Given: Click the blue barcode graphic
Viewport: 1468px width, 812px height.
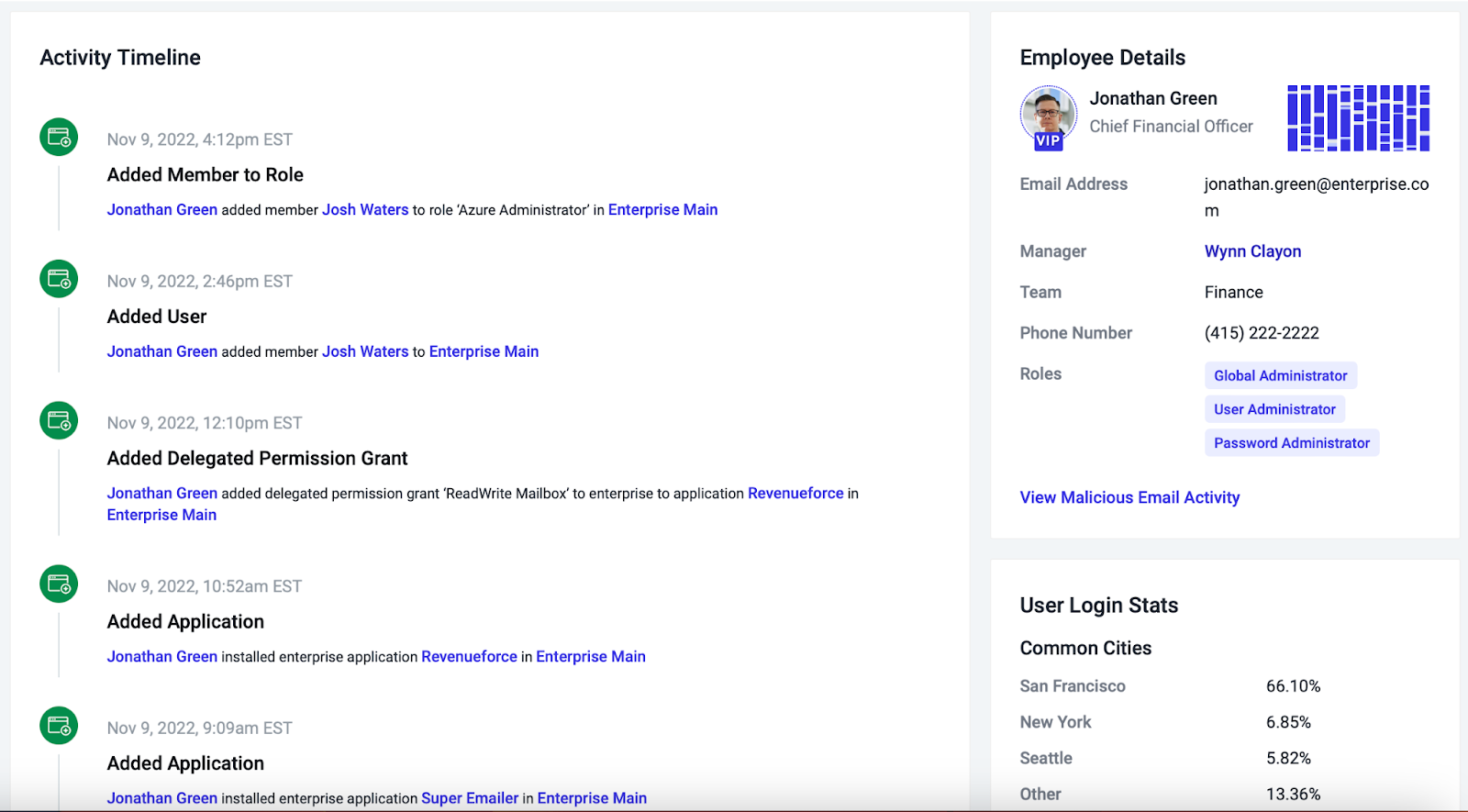Looking at the screenshot, I should pyautogui.click(x=1358, y=118).
